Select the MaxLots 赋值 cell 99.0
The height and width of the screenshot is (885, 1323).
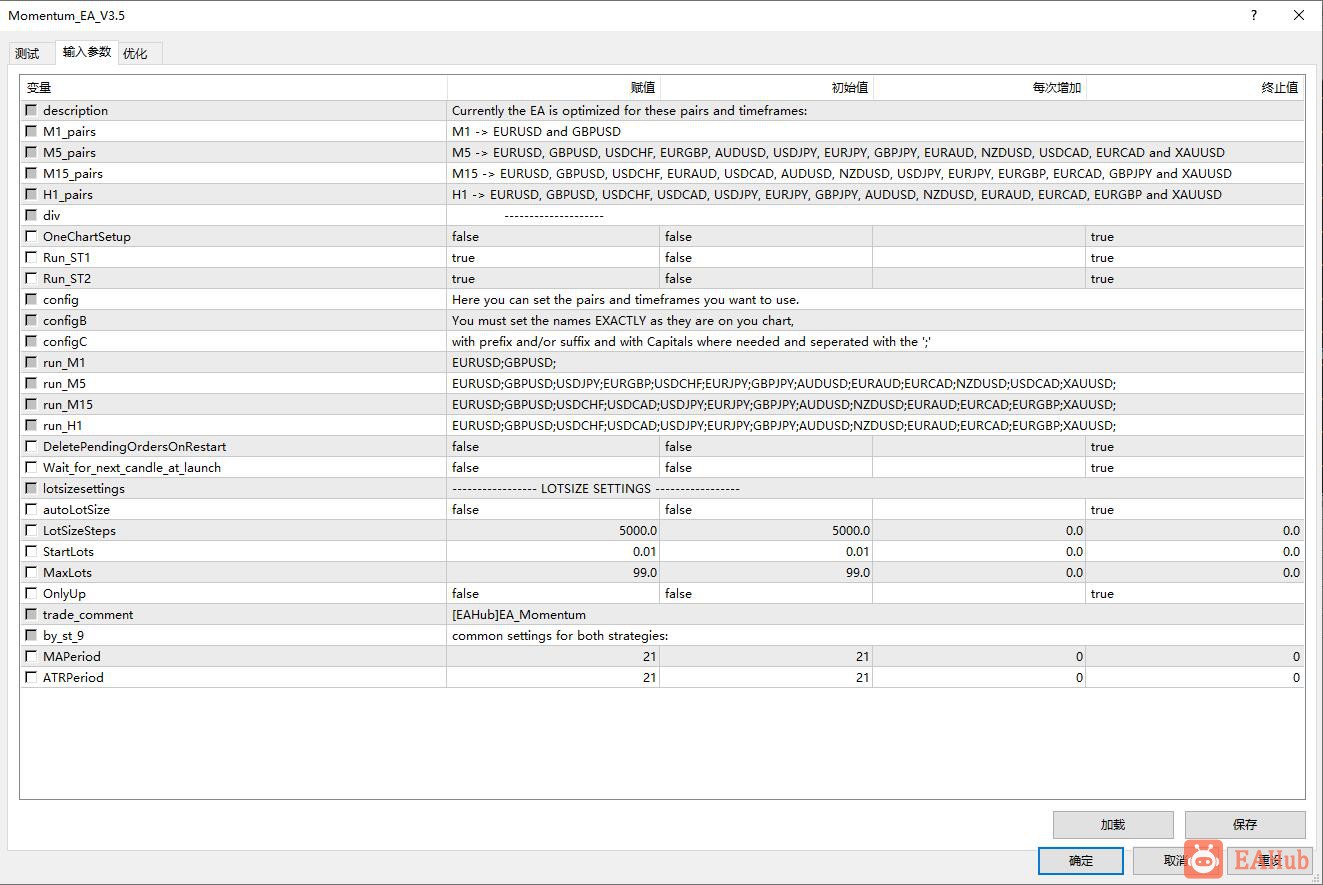point(553,572)
